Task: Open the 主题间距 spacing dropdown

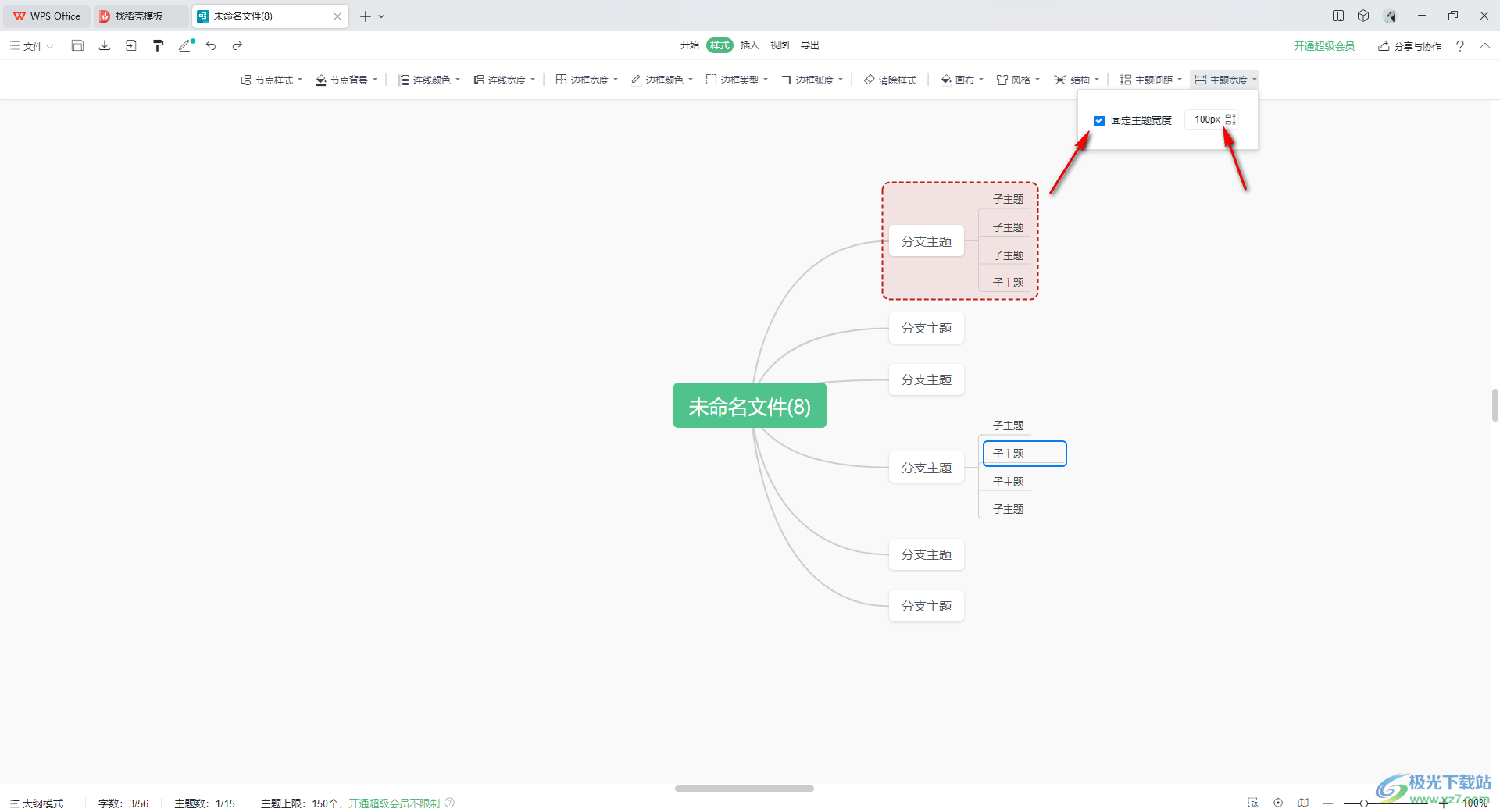Action: pyautogui.click(x=1151, y=80)
